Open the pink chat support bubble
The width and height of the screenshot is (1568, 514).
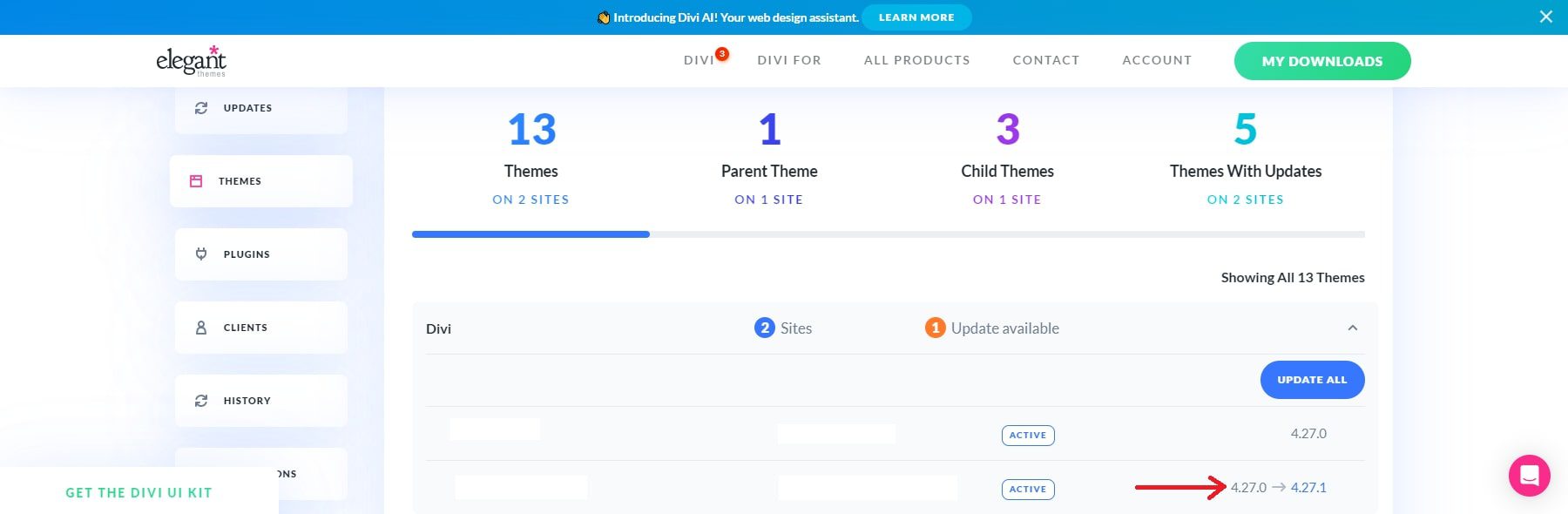1530,476
